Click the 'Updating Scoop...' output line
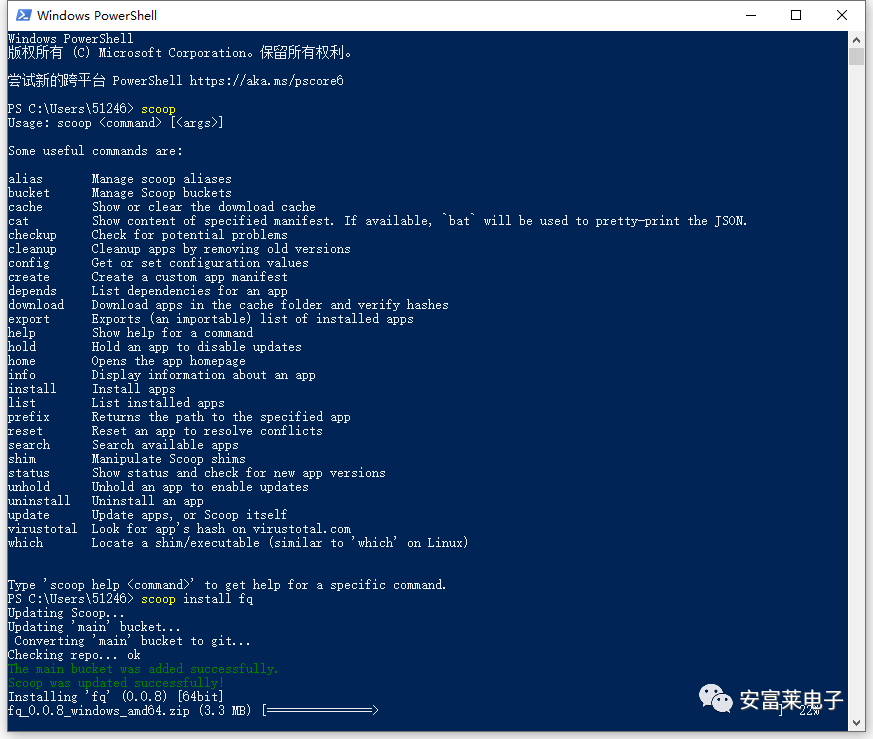The image size is (873, 739). tap(66, 613)
